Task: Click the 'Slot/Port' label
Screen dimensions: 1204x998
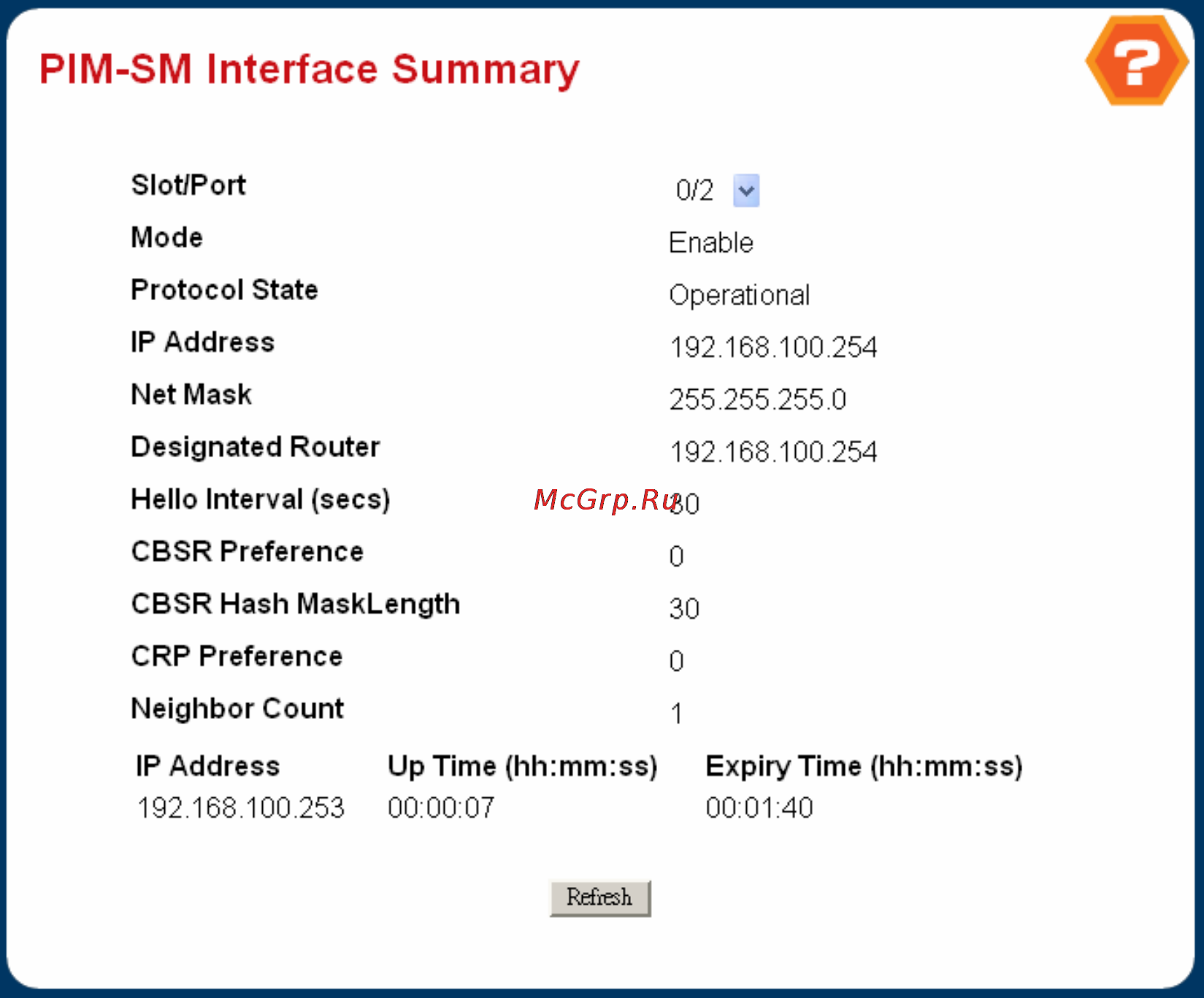Action: coord(188,185)
